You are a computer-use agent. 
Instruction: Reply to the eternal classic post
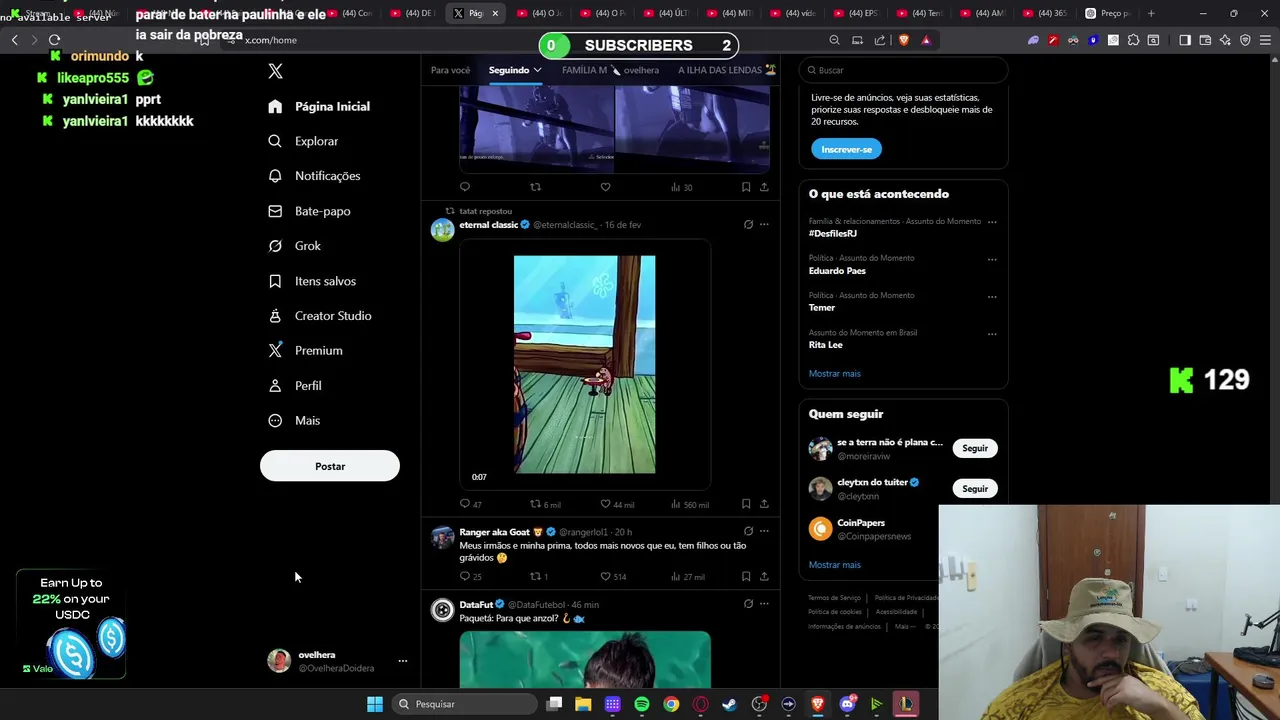[x=465, y=504]
